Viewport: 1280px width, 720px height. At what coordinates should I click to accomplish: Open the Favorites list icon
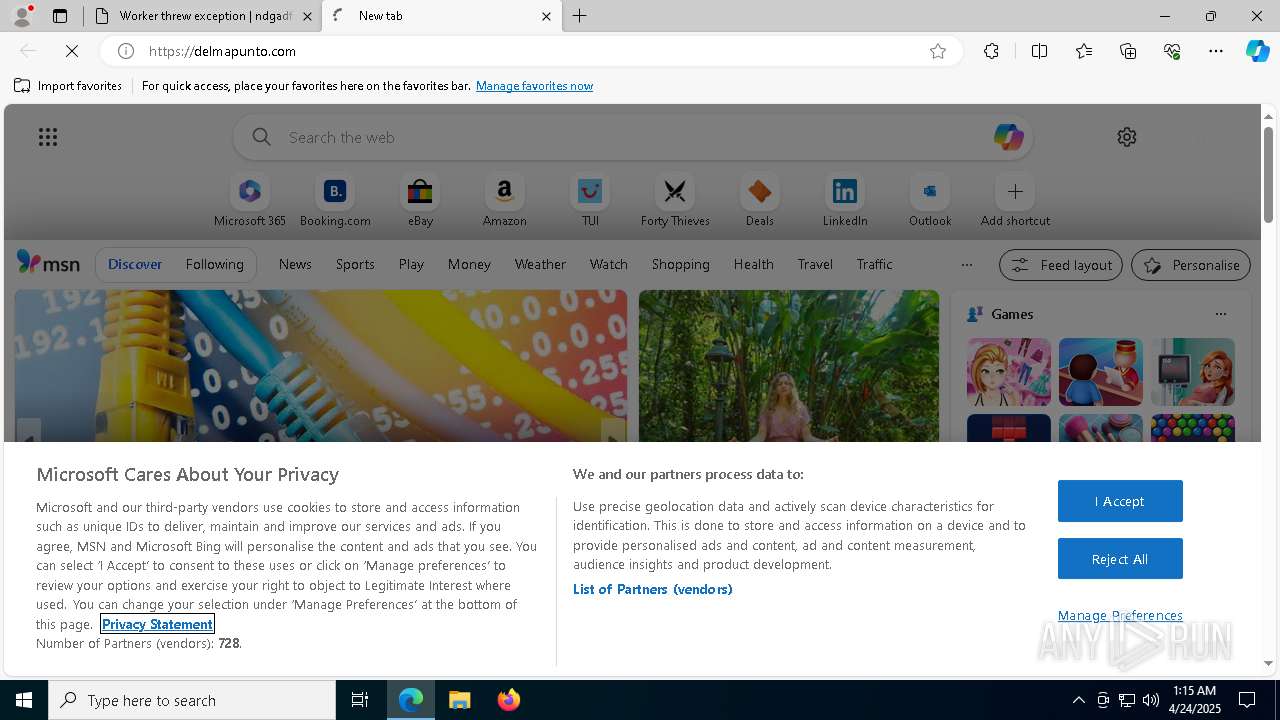1084,51
